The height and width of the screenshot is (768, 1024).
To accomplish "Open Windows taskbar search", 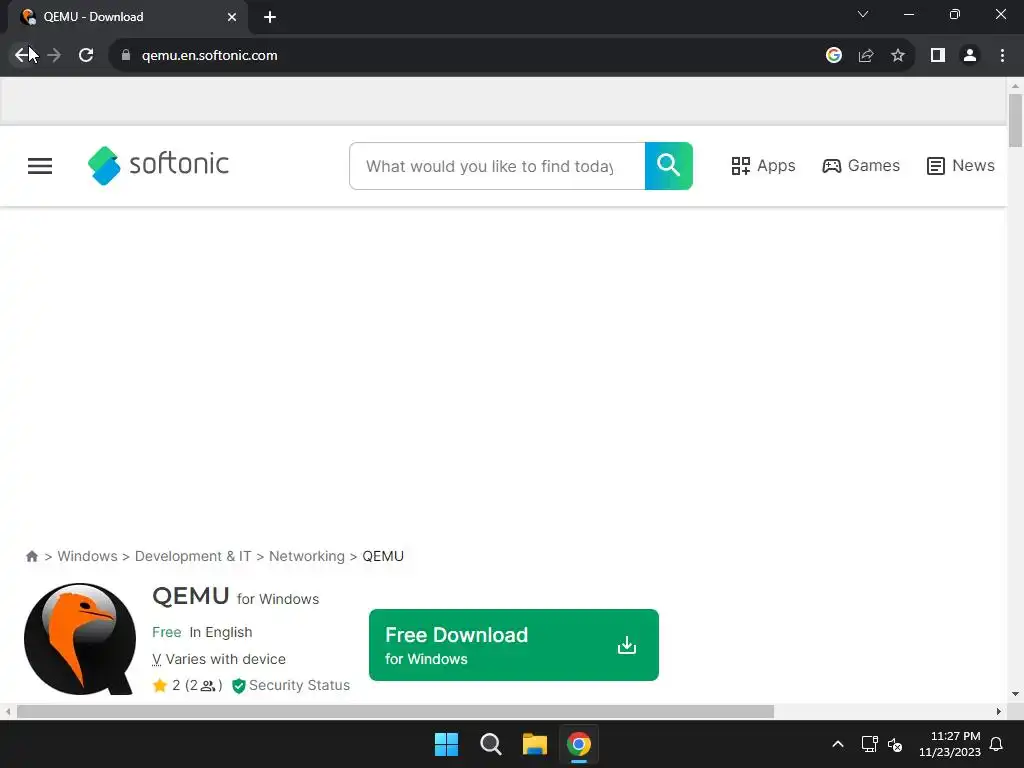I will (490, 744).
